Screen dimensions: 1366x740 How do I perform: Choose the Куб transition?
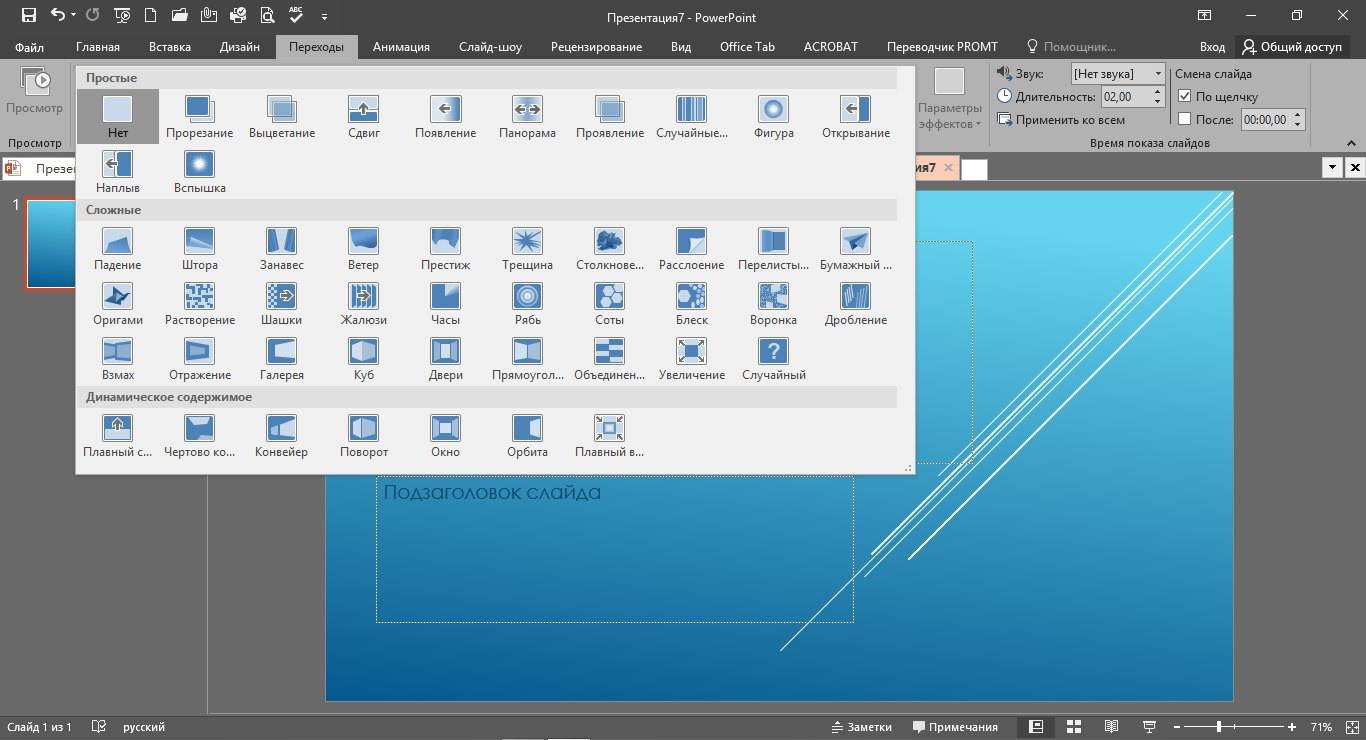click(x=364, y=359)
